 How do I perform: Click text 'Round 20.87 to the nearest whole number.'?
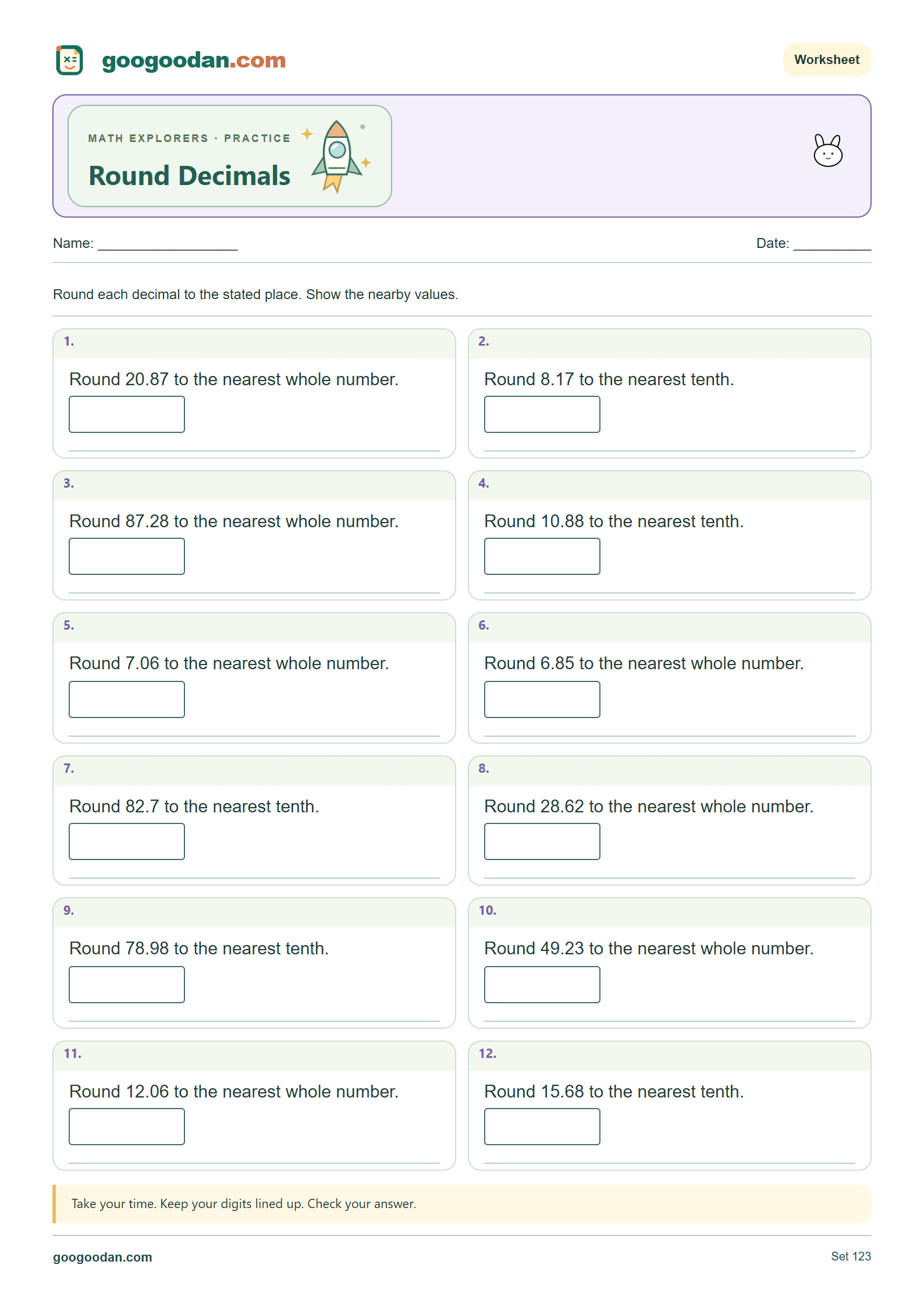234,379
